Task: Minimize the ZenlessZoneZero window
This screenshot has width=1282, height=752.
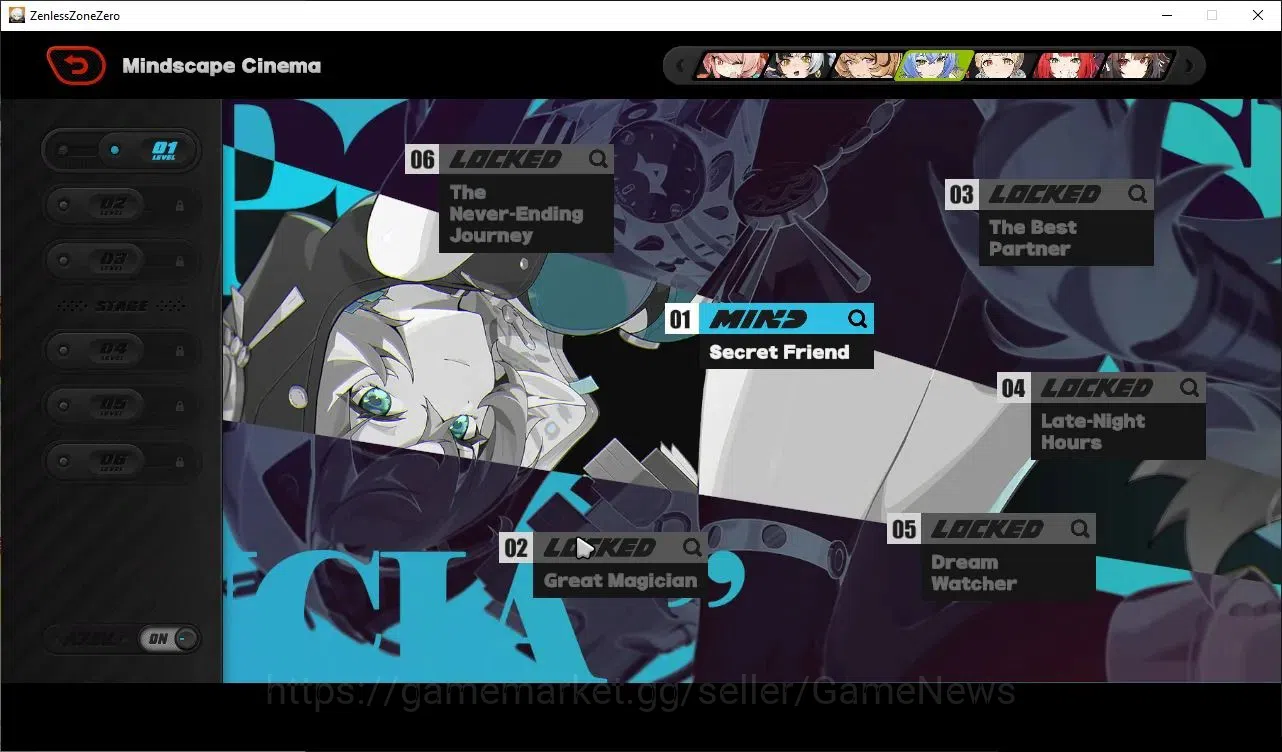Action: [x=1167, y=15]
